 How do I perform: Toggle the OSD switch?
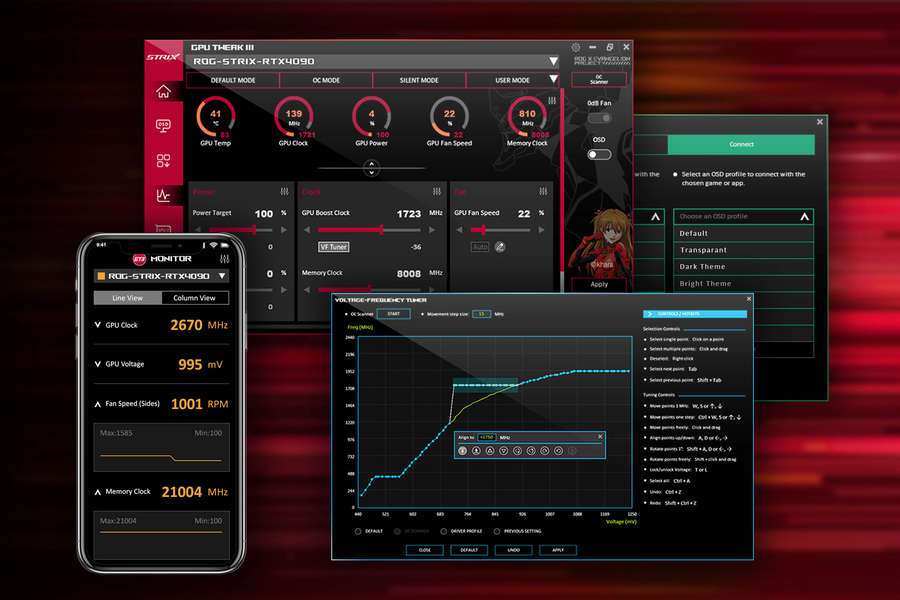pyautogui.click(x=599, y=154)
